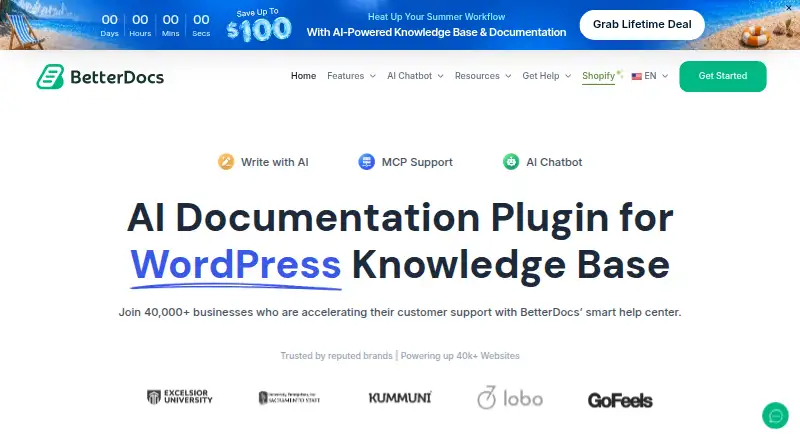This screenshot has height=440, width=800.
Task: Click the Grab Lifetime Deal button
Action: pyautogui.click(x=642, y=25)
